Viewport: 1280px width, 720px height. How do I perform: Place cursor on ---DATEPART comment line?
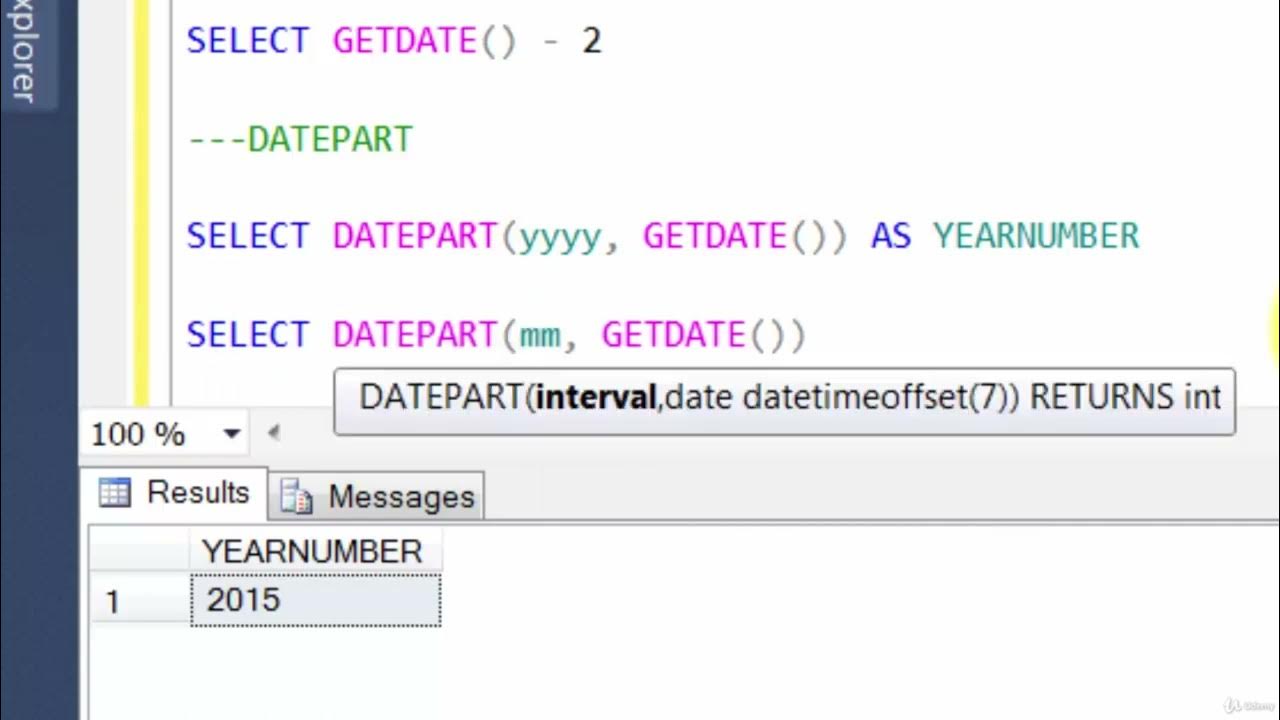[299, 139]
